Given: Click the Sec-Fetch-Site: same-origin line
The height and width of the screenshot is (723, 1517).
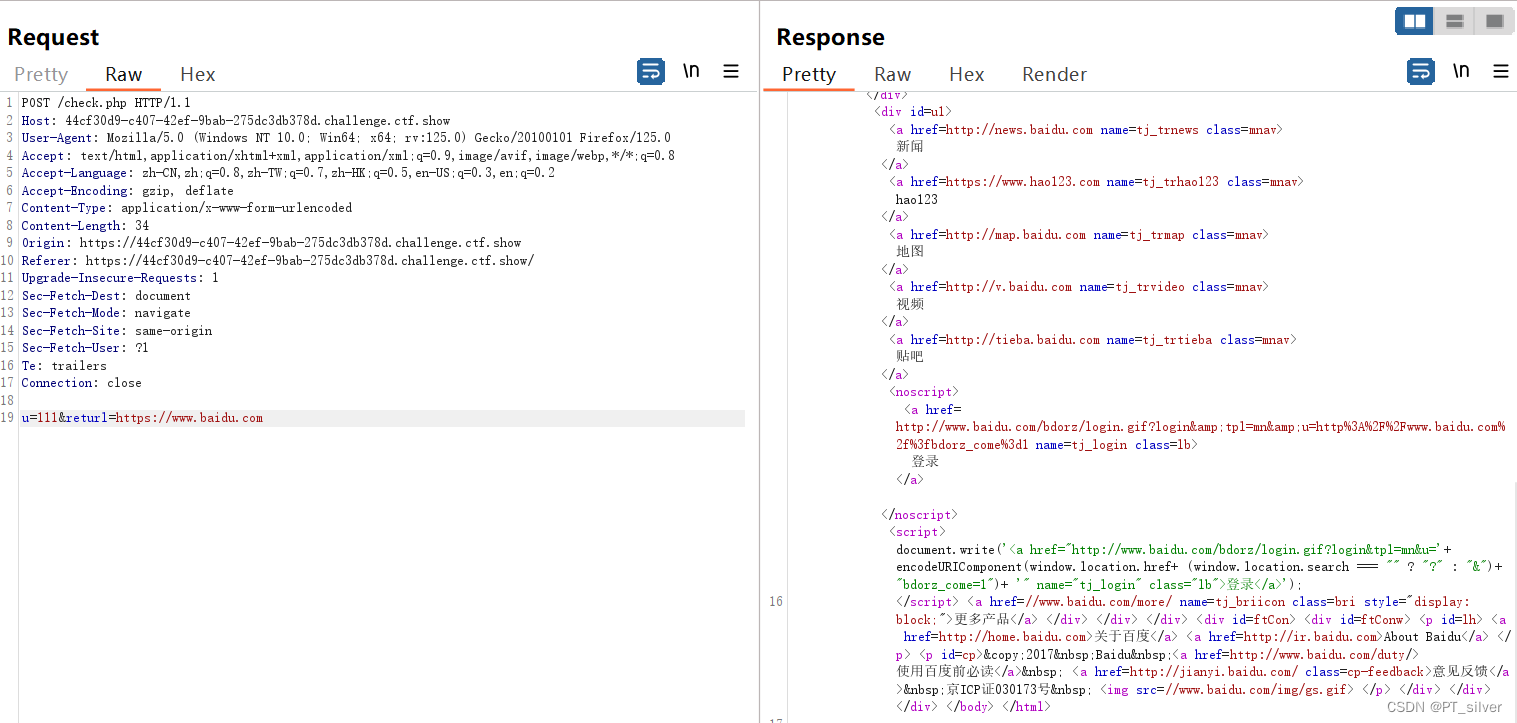Looking at the screenshot, I should click(117, 331).
